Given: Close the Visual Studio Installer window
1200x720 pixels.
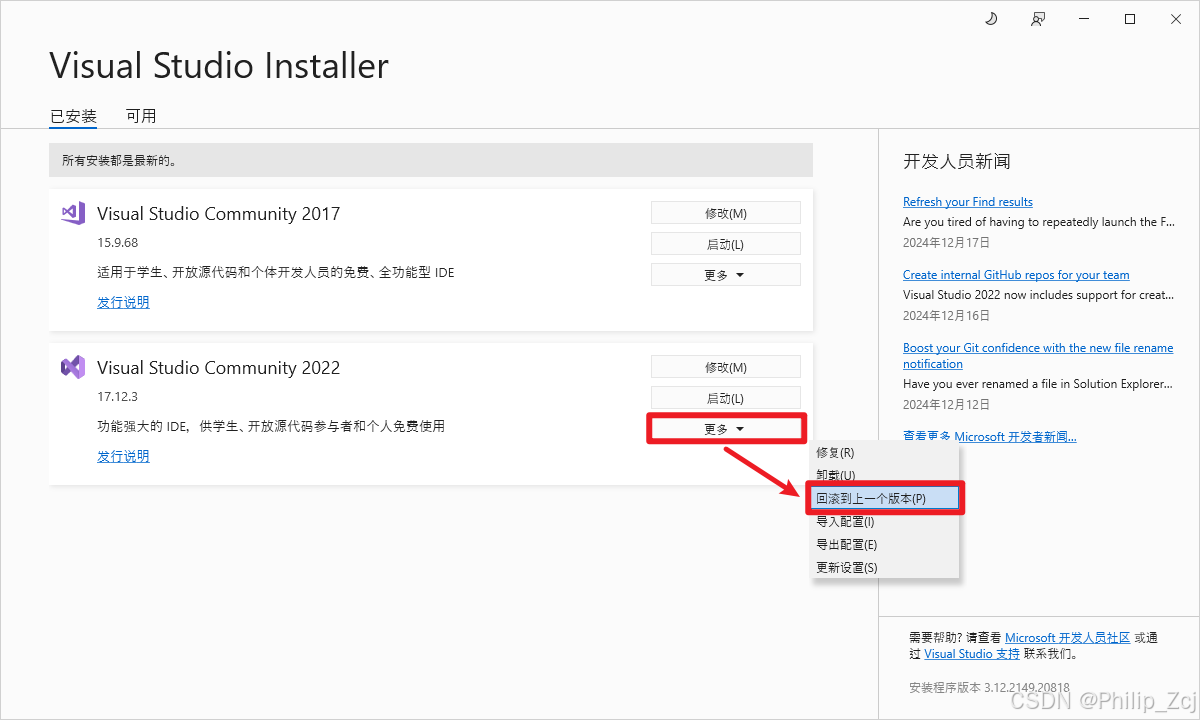Looking at the screenshot, I should (x=1176, y=19).
